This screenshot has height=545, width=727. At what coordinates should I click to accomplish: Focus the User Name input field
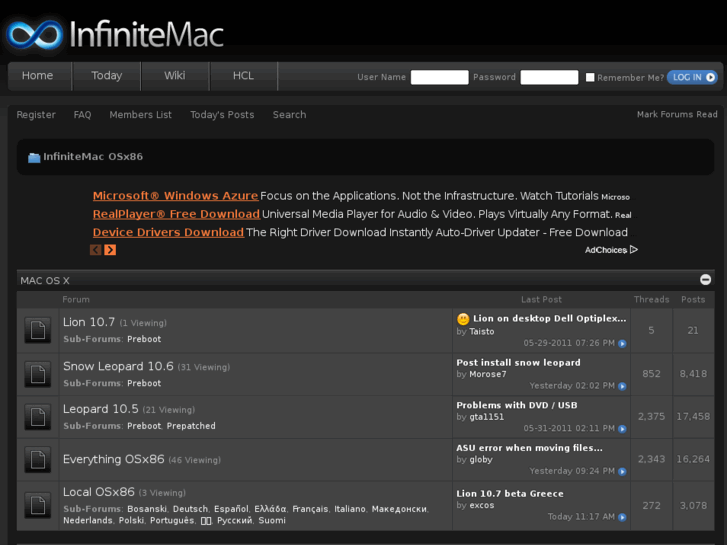(440, 77)
